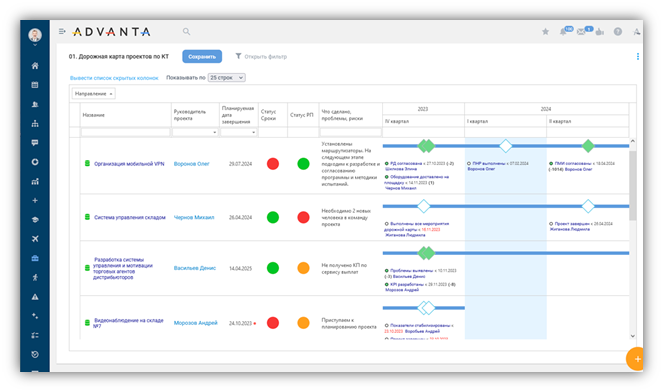
Task: Toggle the sidebar menu hamburger icon
Action: point(62,31)
